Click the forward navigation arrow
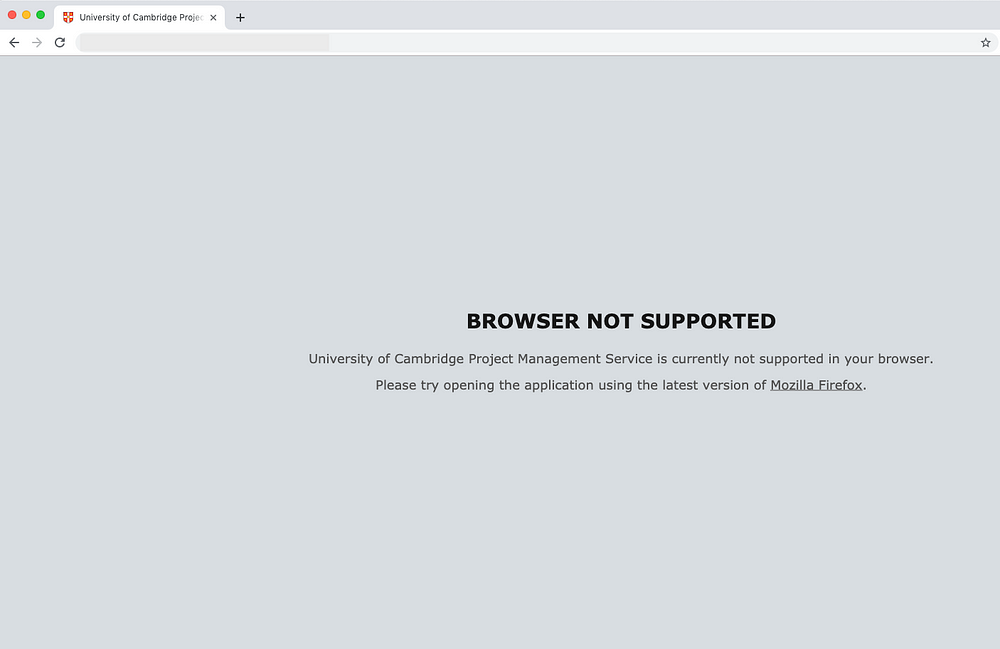The width and height of the screenshot is (1000, 649). (x=37, y=43)
